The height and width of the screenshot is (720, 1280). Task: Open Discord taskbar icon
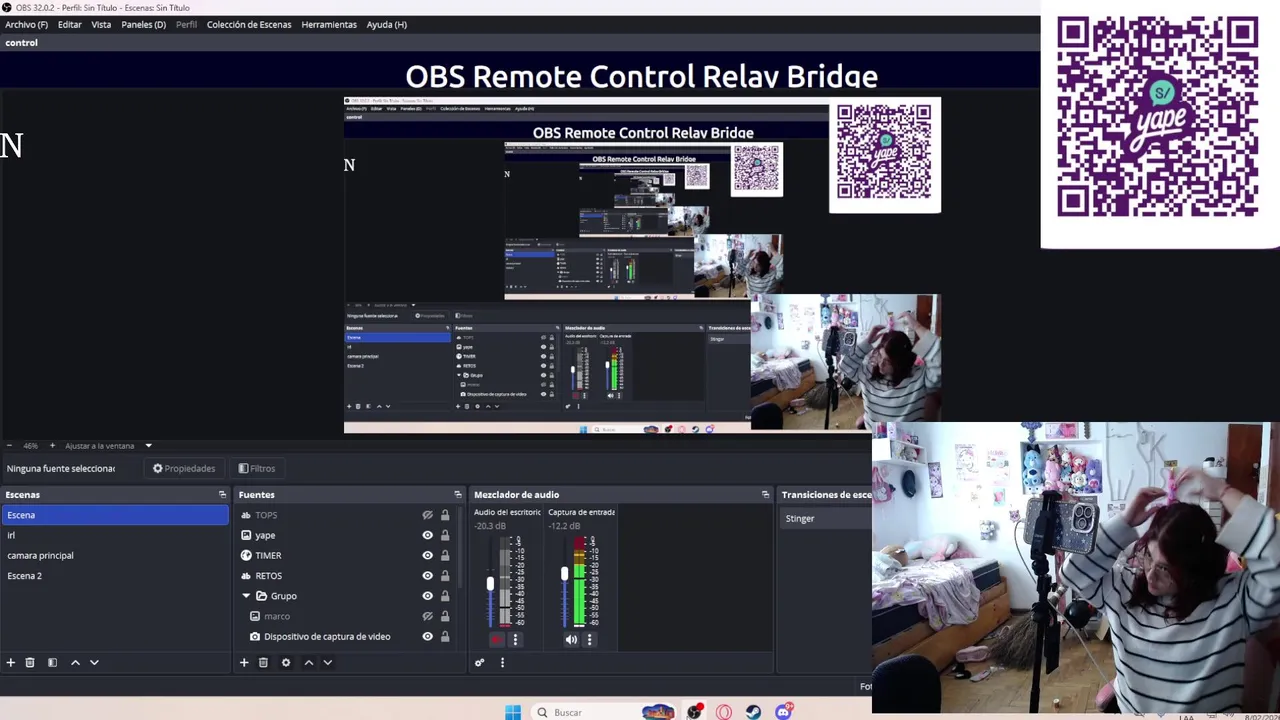(x=784, y=712)
